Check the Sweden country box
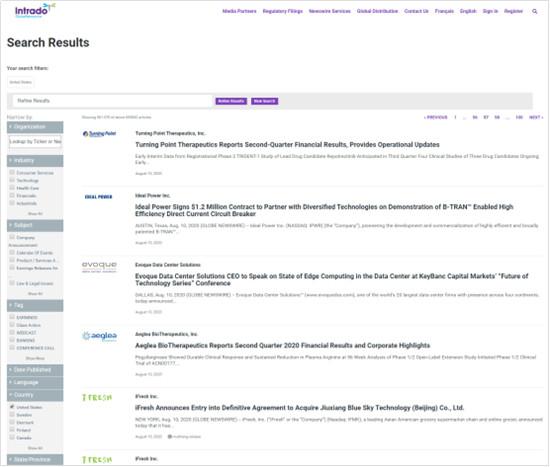 click(12, 414)
